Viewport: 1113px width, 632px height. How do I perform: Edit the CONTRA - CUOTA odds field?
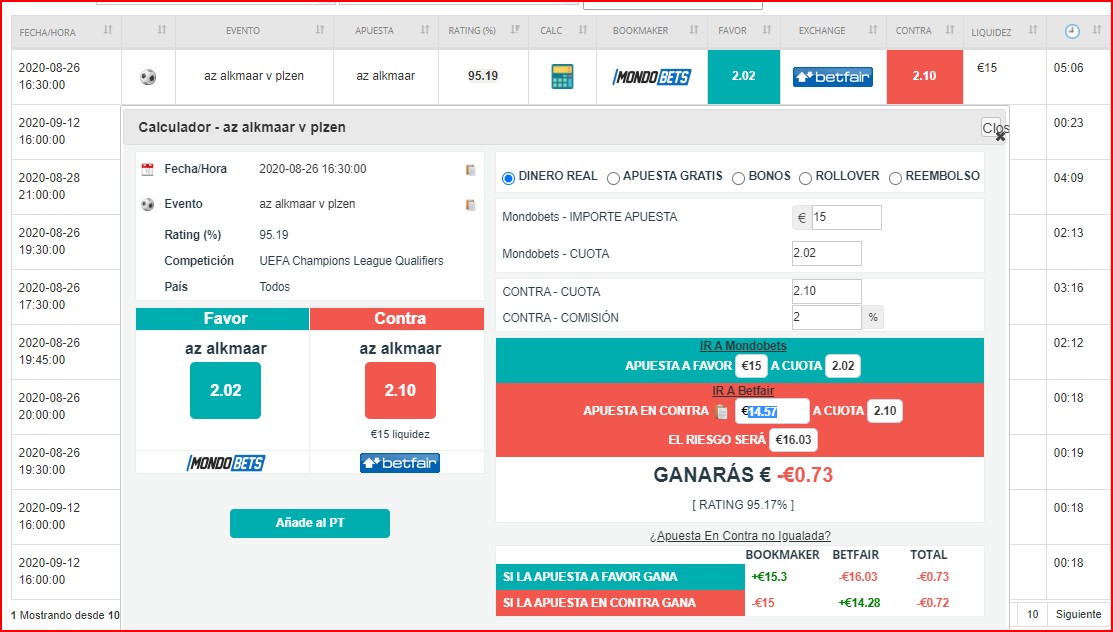click(826, 291)
